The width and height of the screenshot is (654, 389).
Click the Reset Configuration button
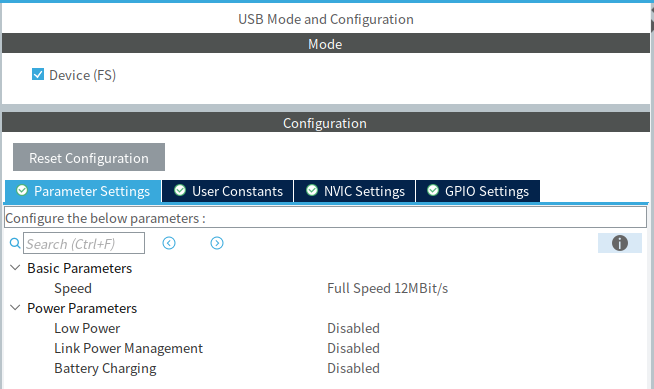tap(89, 157)
